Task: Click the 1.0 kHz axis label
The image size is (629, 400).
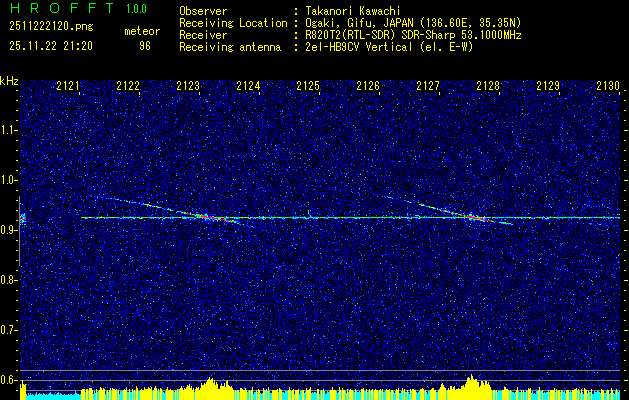Action: (x=8, y=180)
